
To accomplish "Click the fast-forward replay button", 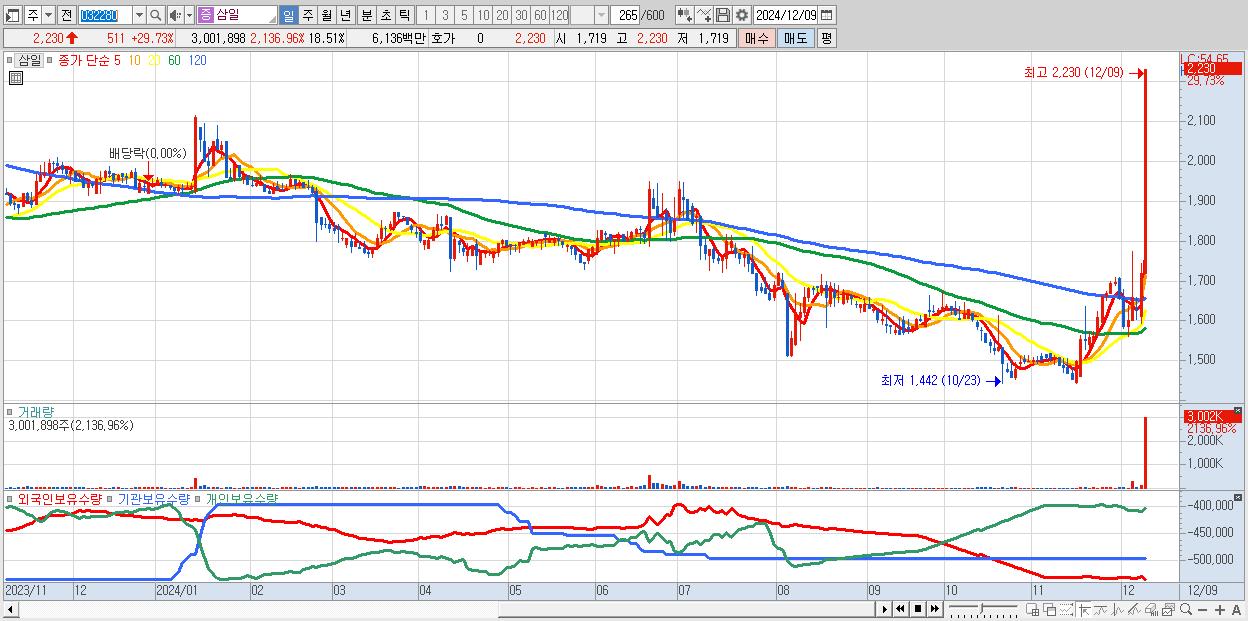I will point(935,608).
